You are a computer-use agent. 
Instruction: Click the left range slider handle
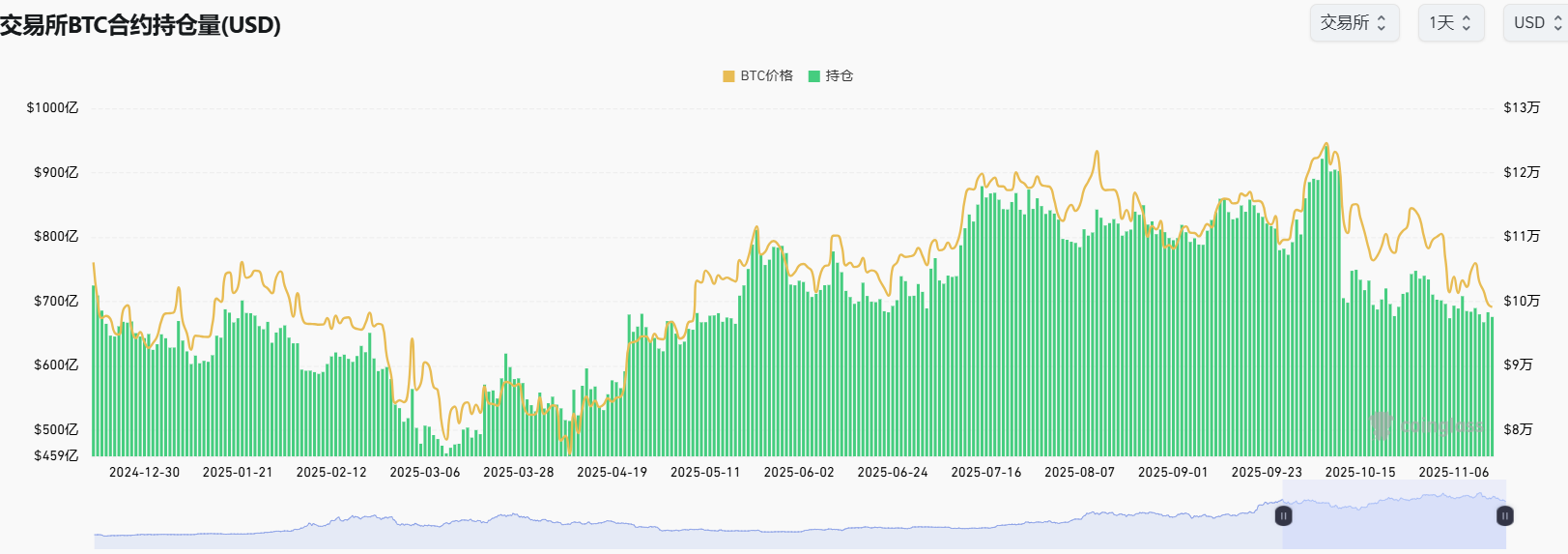pos(1283,516)
